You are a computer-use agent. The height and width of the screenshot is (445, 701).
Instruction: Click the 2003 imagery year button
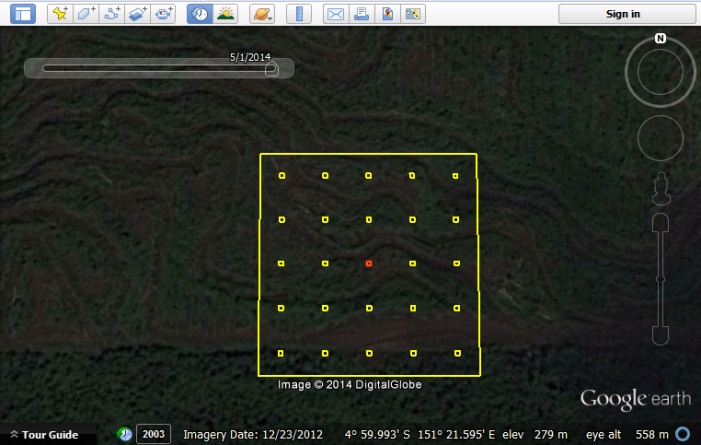(153, 434)
